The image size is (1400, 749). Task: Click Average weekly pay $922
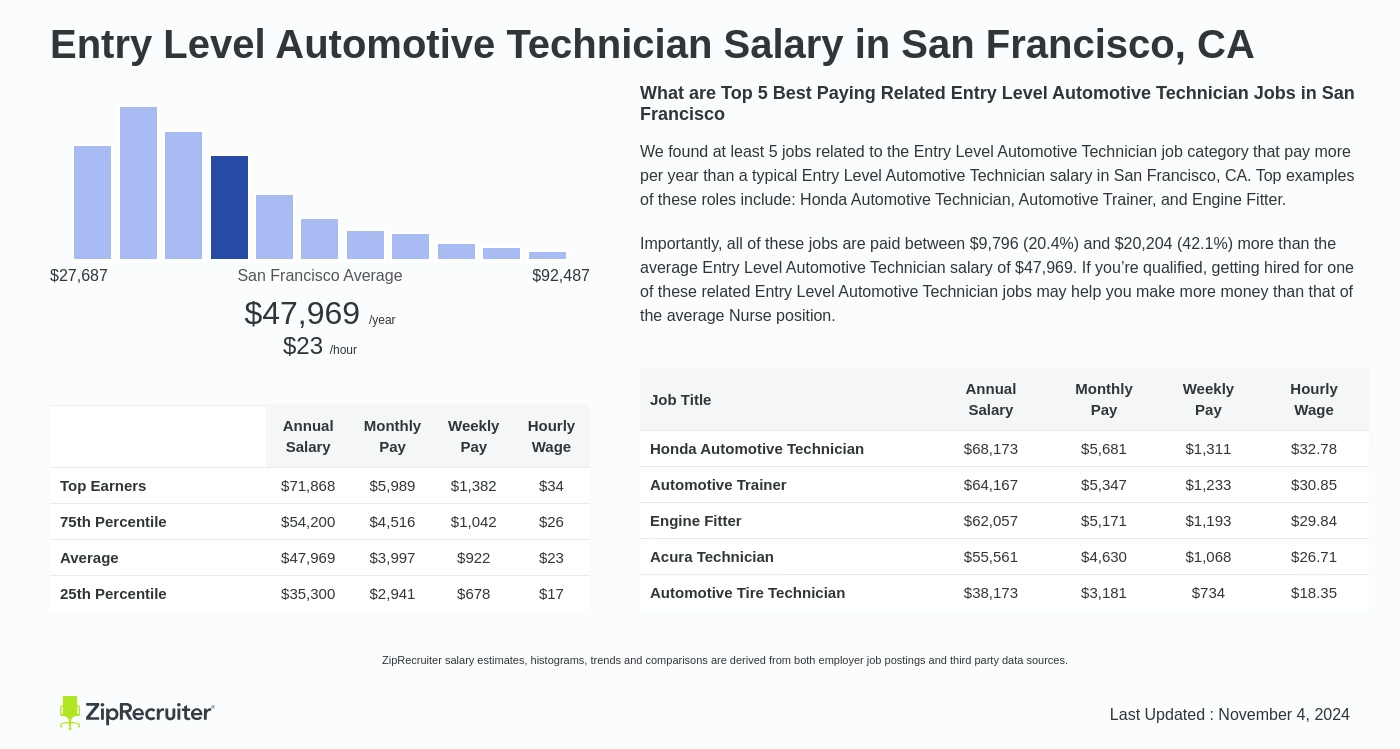click(x=473, y=558)
